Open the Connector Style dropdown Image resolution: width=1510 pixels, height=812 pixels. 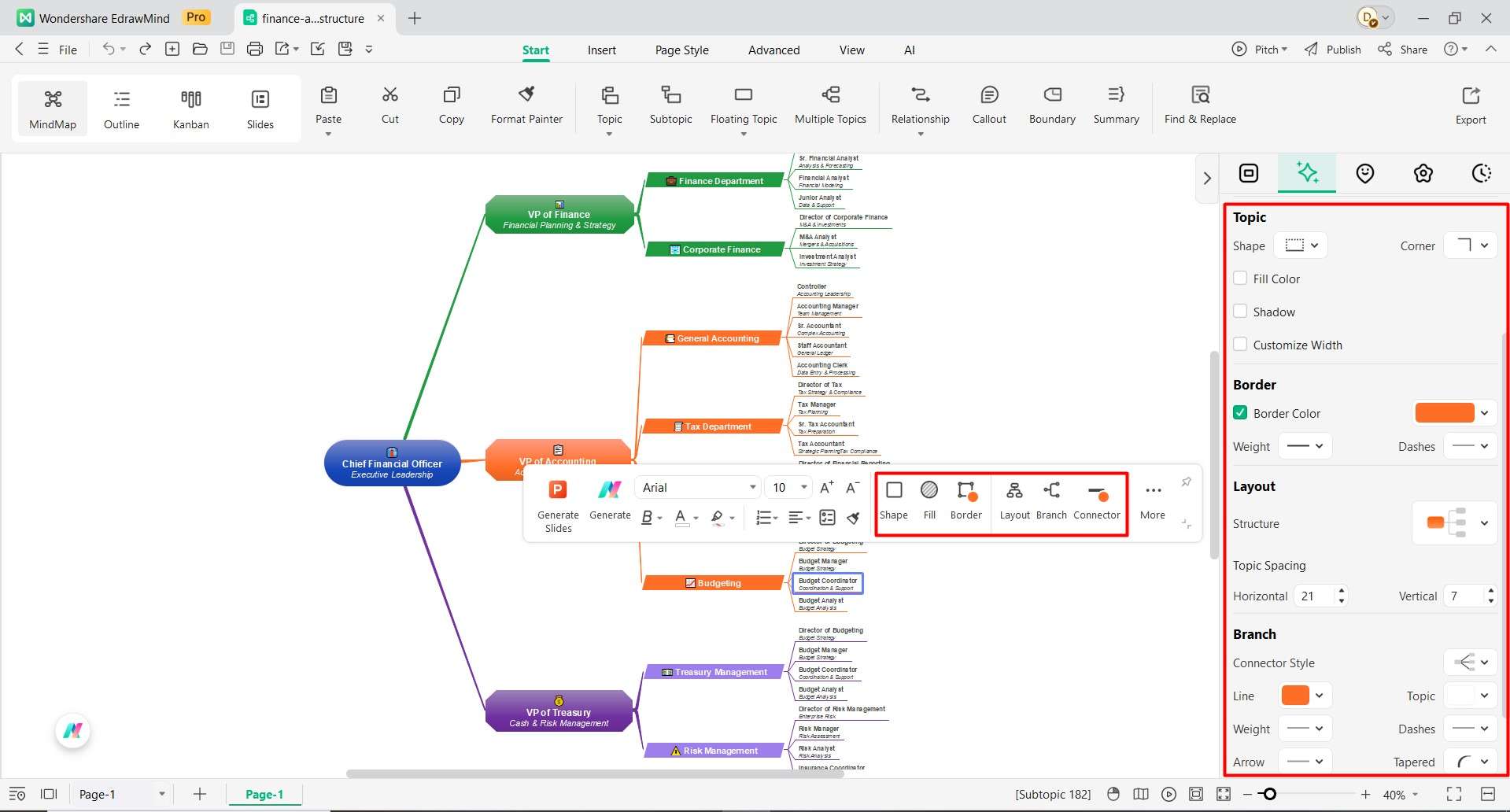coord(1470,662)
